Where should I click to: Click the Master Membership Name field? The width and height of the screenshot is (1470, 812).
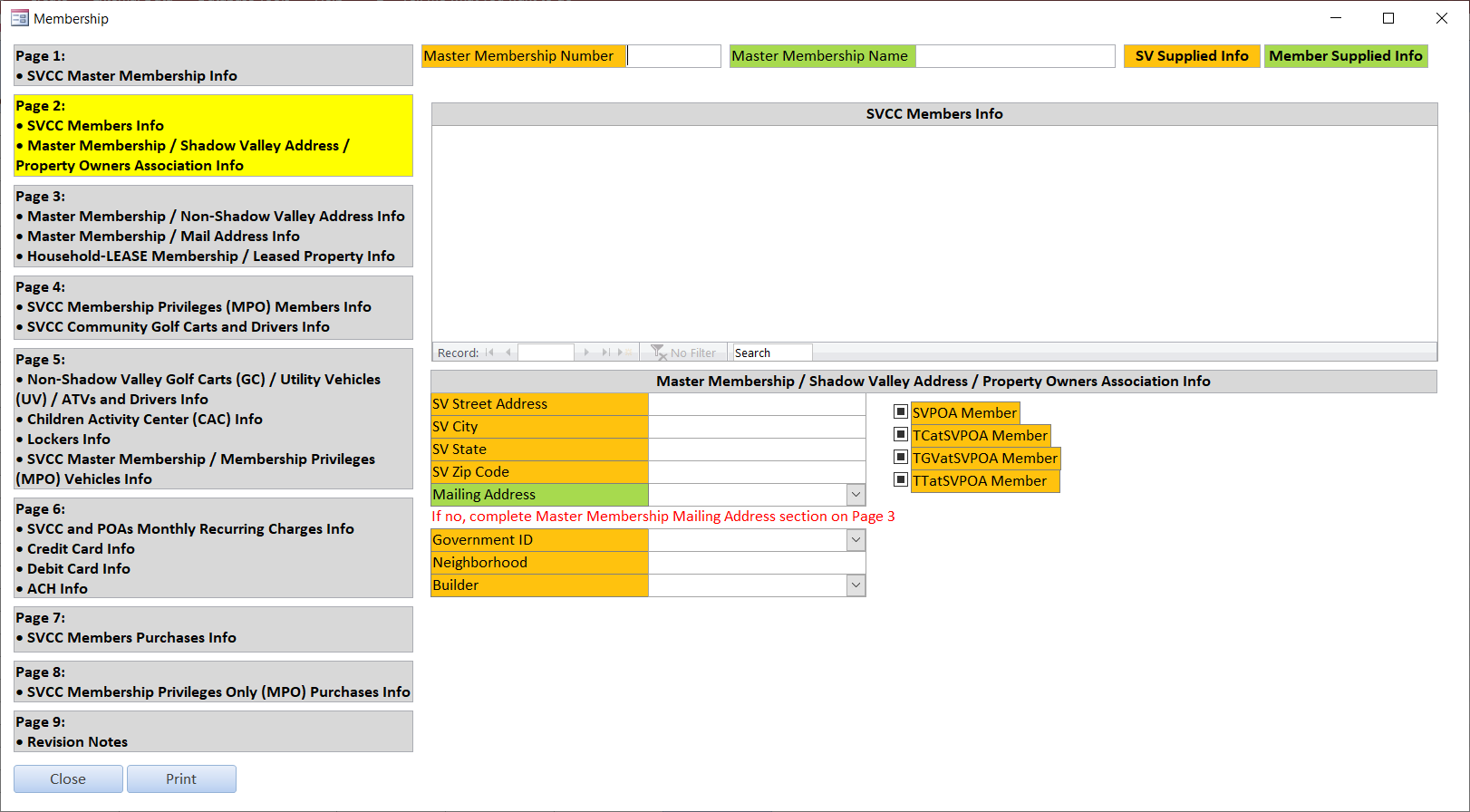click(x=1015, y=56)
